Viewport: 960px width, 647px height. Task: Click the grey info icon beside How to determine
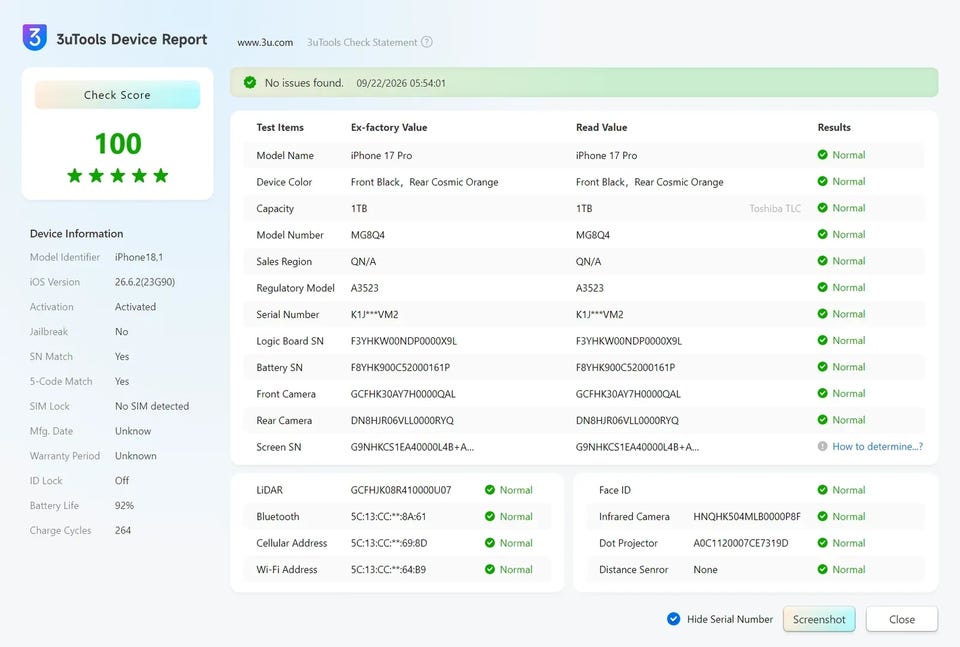click(822, 446)
